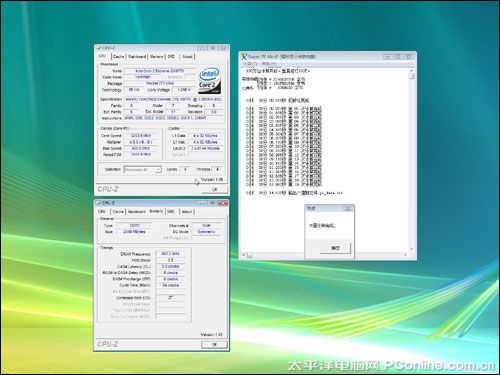This screenshot has height=375, width=500.
Task: Select SPD tab in lower CPU-Z window
Action: pyautogui.click(x=171, y=212)
